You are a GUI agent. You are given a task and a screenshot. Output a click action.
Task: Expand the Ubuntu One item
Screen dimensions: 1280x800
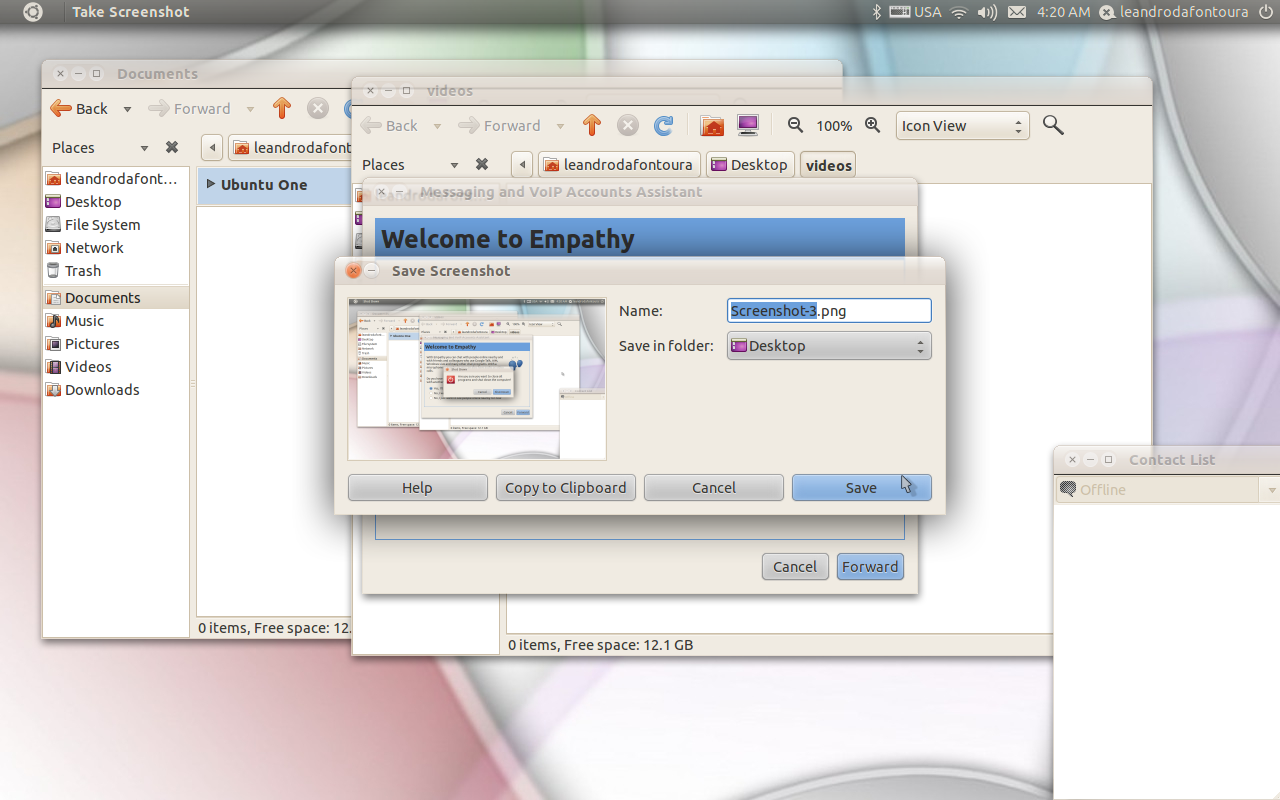tap(211, 184)
